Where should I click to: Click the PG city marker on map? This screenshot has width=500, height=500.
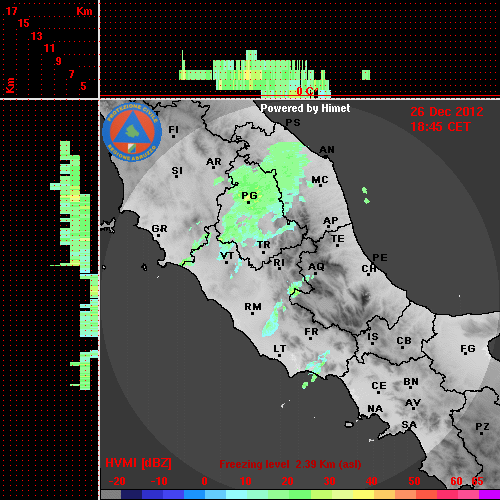click(x=249, y=203)
